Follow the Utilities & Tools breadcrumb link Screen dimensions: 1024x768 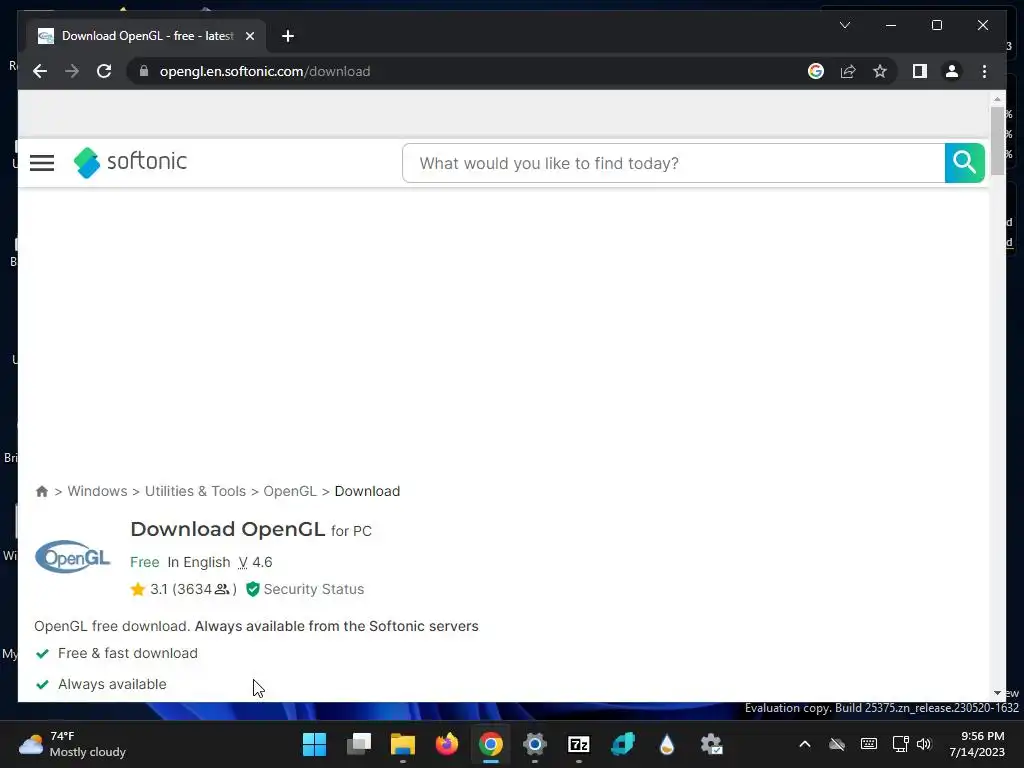point(195,491)
